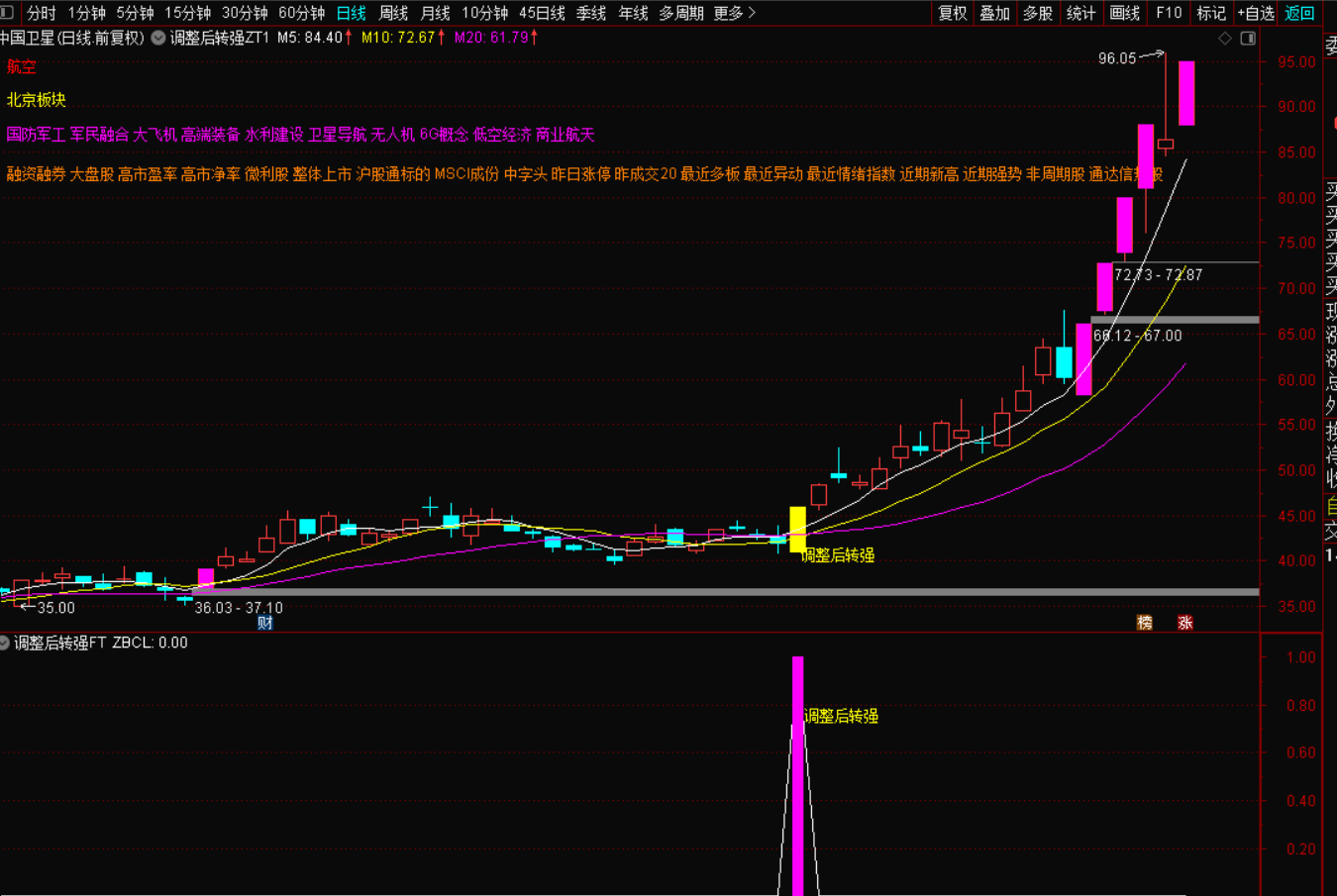Click the magenta signal spike in sub-chart
This screenshot has height=896, width=1337.
pyautogui.click(x=797, y=772)
